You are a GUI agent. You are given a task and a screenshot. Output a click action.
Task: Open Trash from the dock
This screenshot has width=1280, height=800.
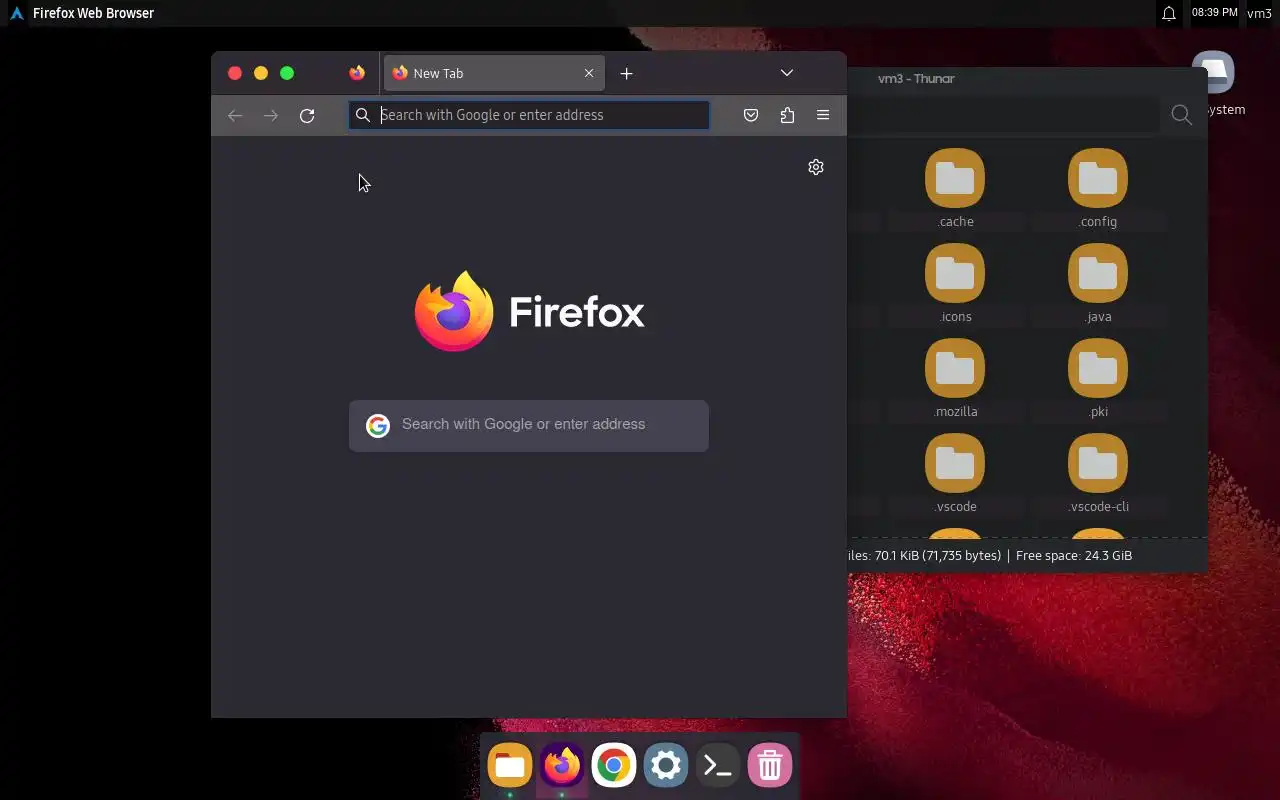770,767
